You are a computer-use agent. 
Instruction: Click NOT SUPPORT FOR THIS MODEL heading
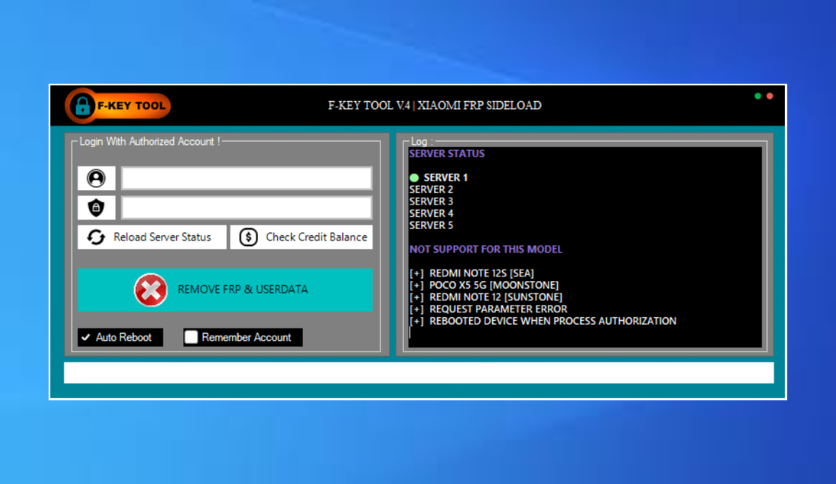[x=486, y=249]
